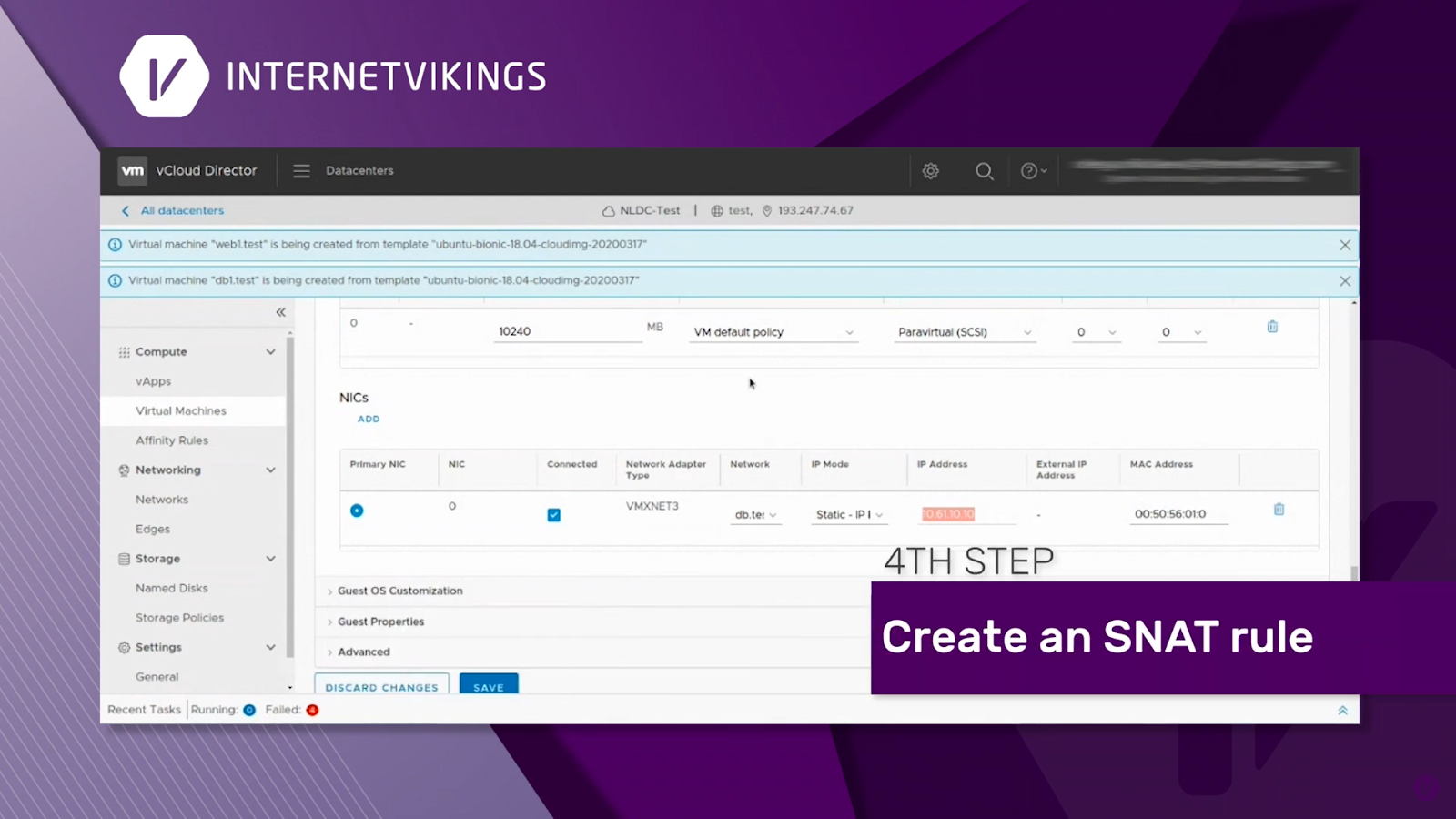Click the DISCARD CHANGES button
The image size is (1456, 819).
point(382,685)
